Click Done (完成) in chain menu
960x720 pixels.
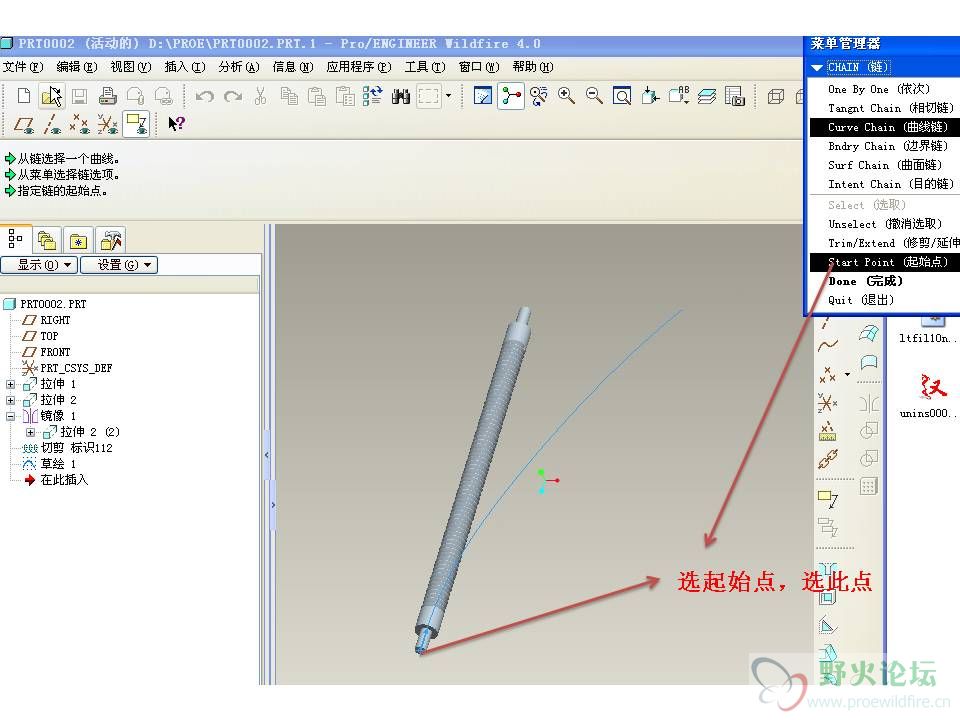tap(865, 281)
